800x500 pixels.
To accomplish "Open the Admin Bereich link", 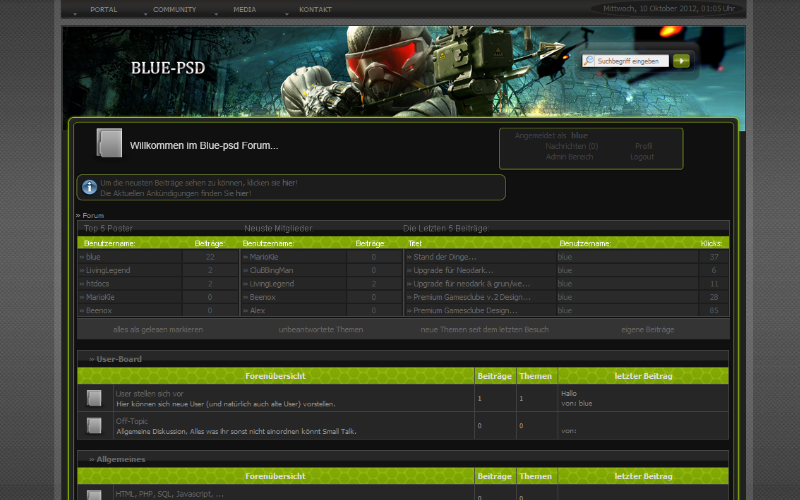I will (569, 157).
